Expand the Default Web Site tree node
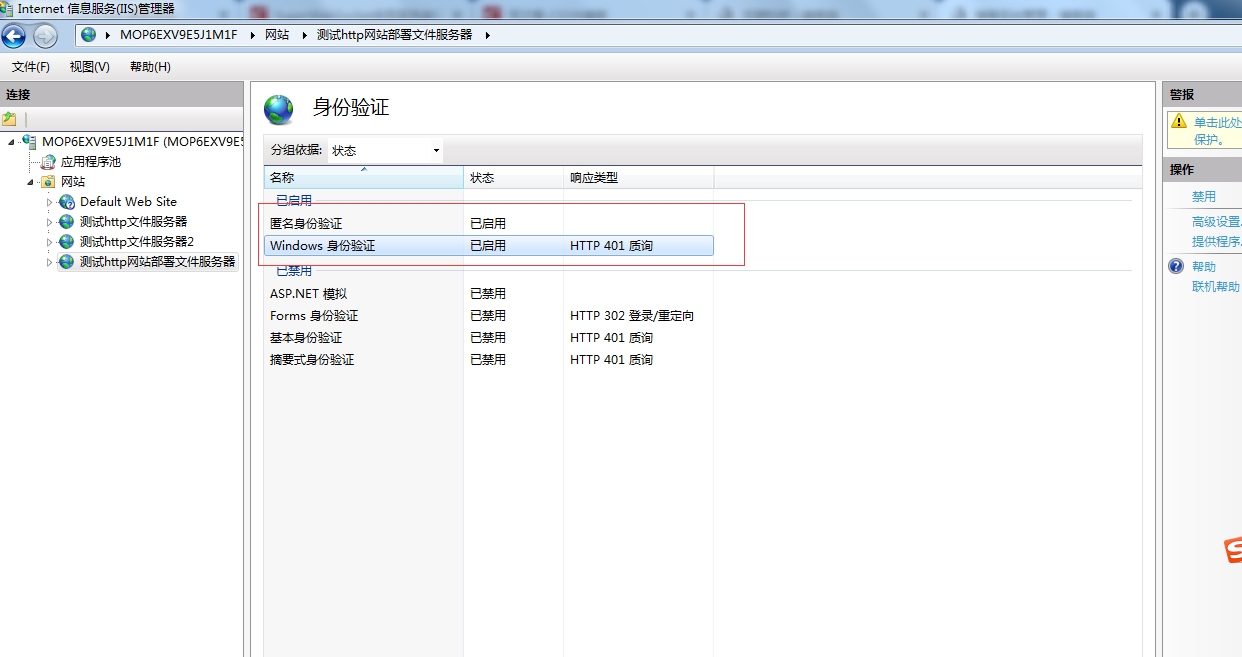The image size is (1242, 657). click(49, 202)
